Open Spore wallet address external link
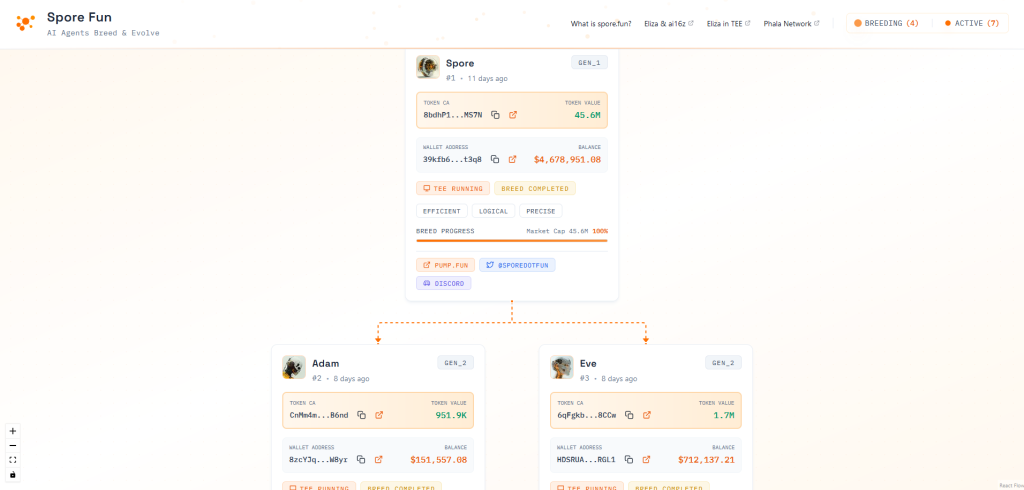Screen dimensions: 1024x490 coord(513,159)
